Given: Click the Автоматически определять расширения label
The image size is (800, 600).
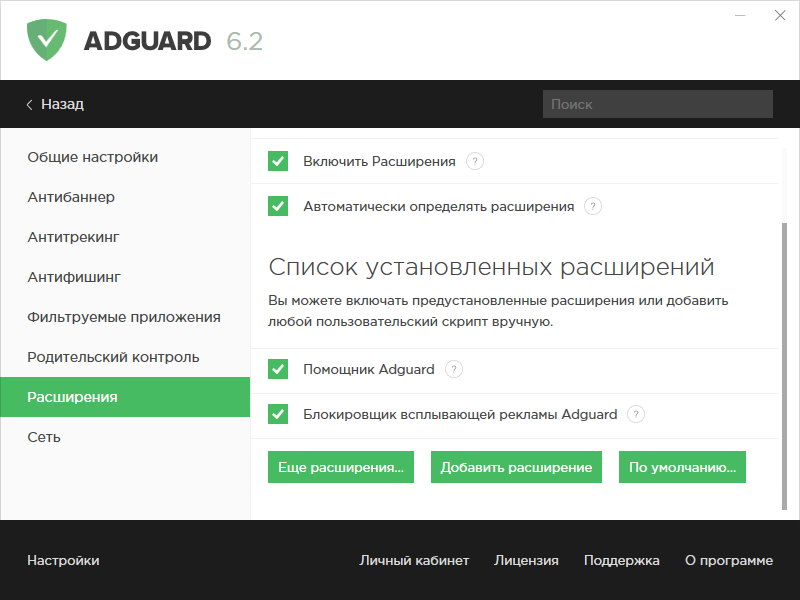Looking at the screenshot, I should coord(439,206).
